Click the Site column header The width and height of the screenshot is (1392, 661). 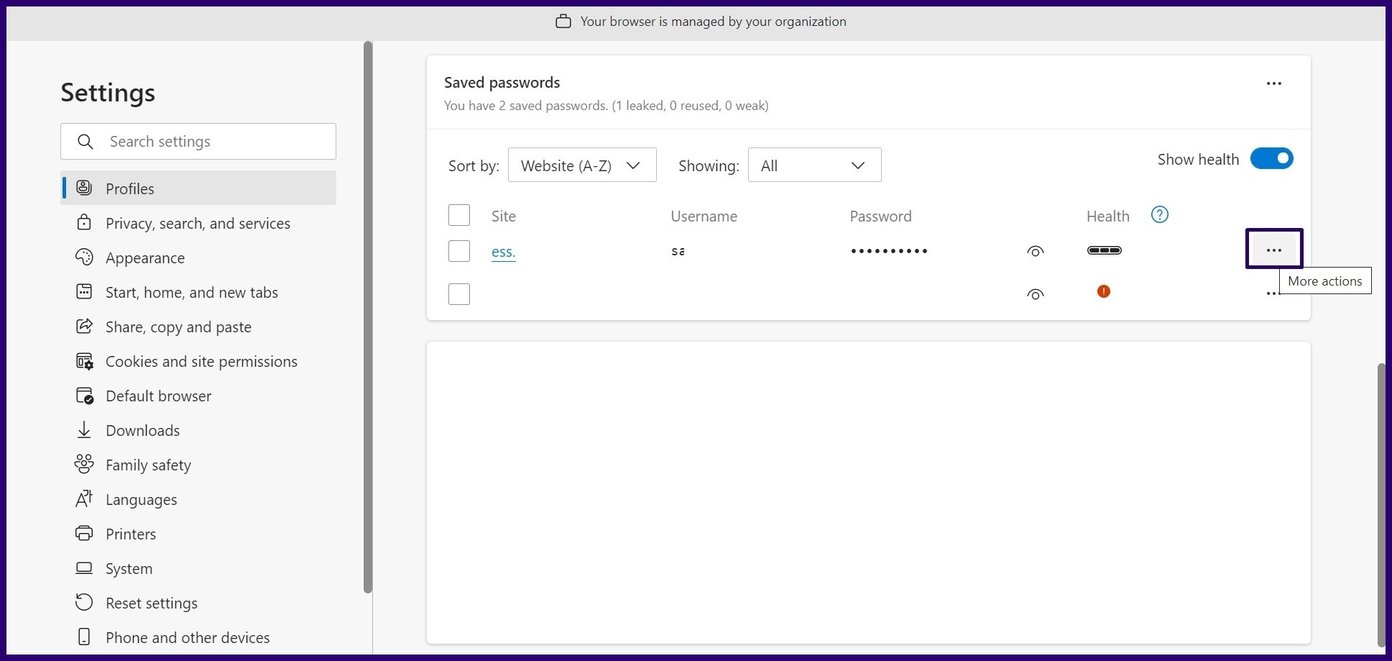[503, 216]
